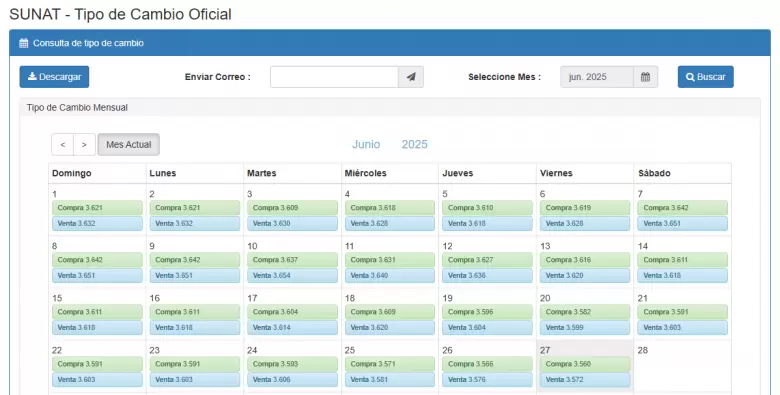Click the calendar icon in panel header
This screenshot has width=780, height=395.
(23, 43)
